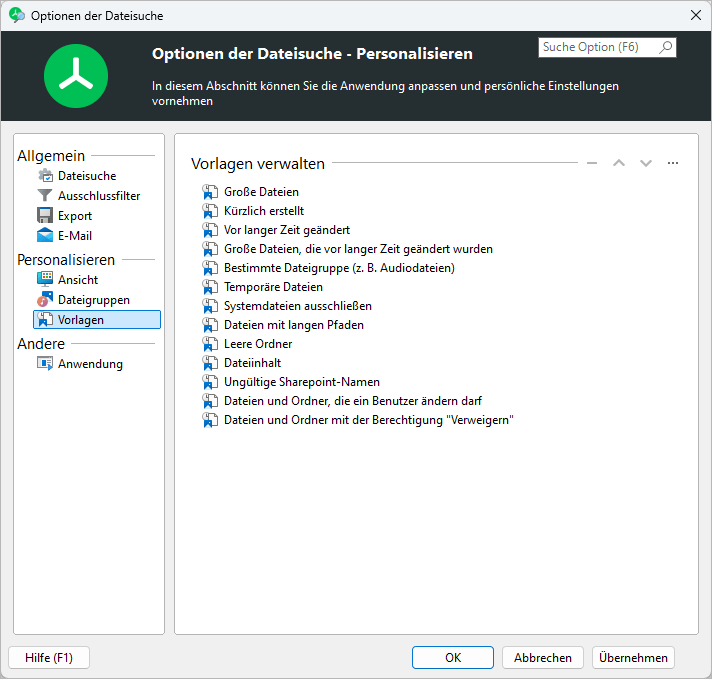Select 'Große Dateien, die vor langer Zeit geändert wurden'
Viewport: 712px width, 679px height.
point(358,249)
